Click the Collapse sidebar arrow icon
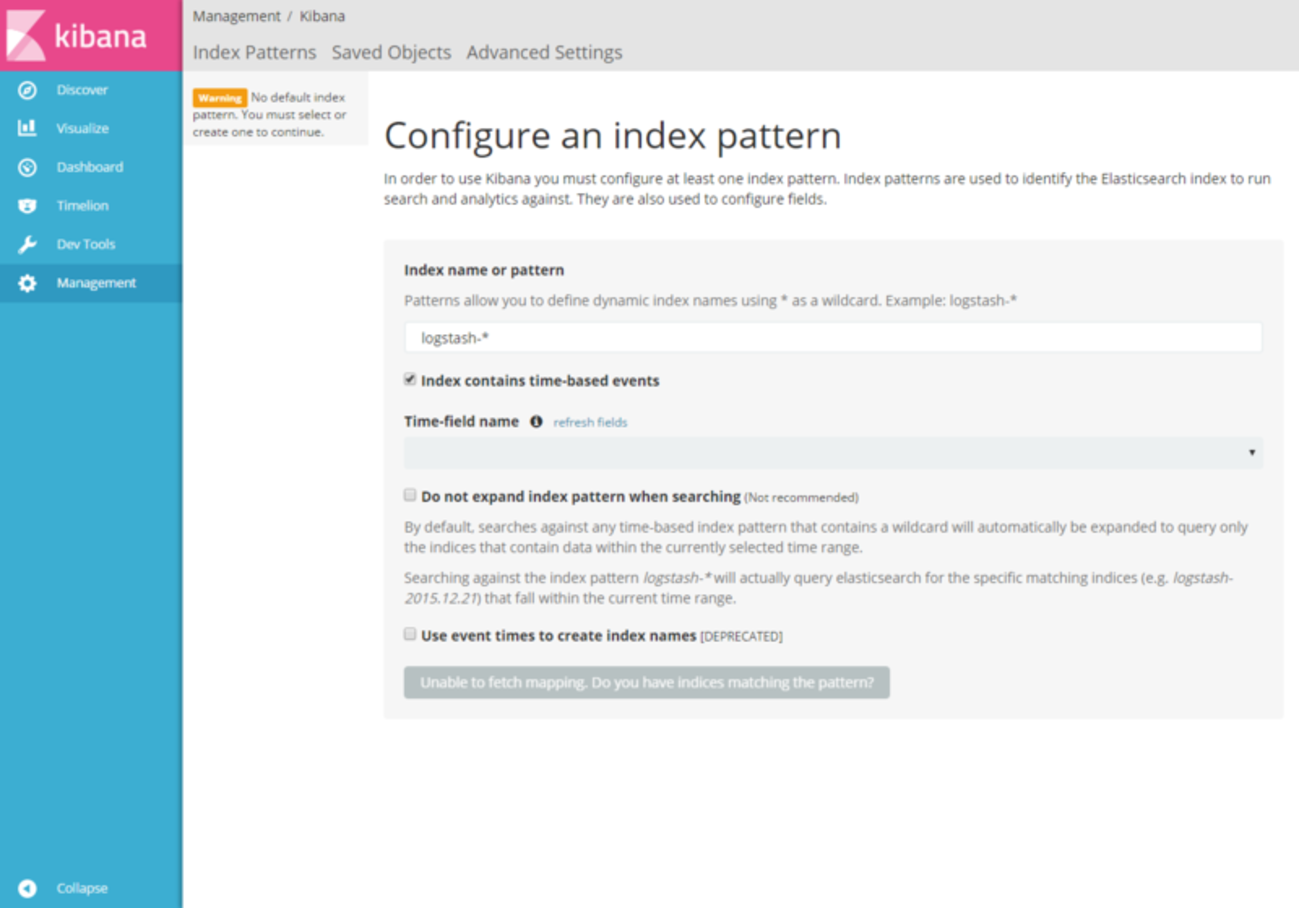The height and width of the screenshot is (908, 1299). 27,888
